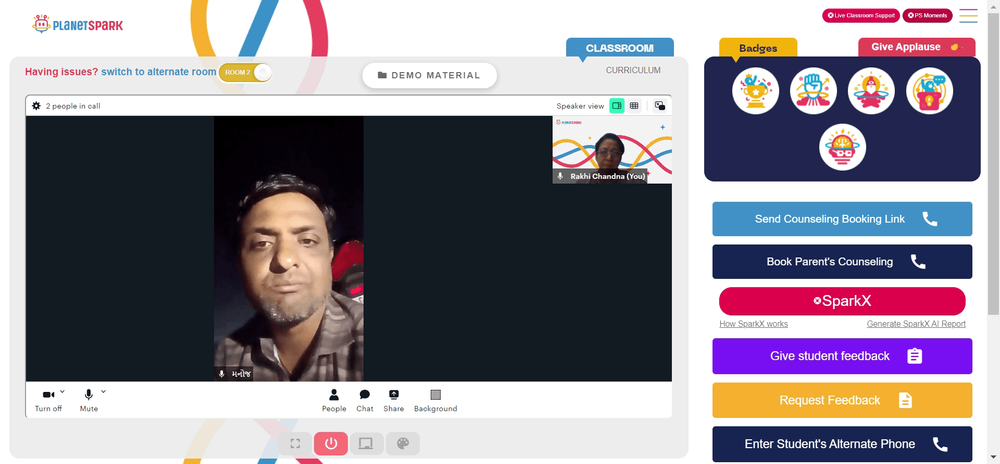This screenshot has height=464, width=1000.
Task: Click Request Feedback button
Action: point(842,400)
